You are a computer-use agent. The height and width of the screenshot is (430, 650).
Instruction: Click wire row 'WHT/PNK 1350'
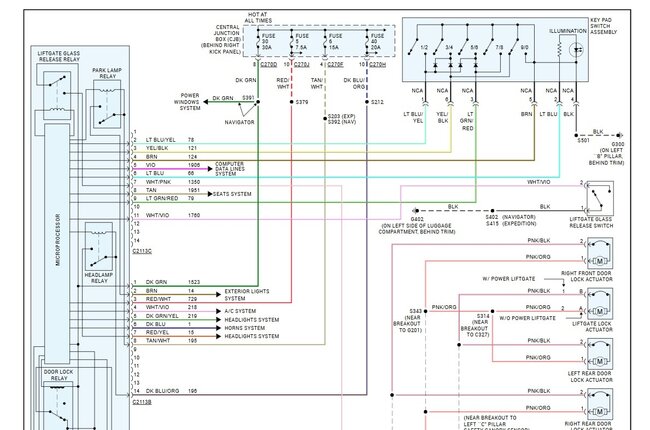coord(172,182)
